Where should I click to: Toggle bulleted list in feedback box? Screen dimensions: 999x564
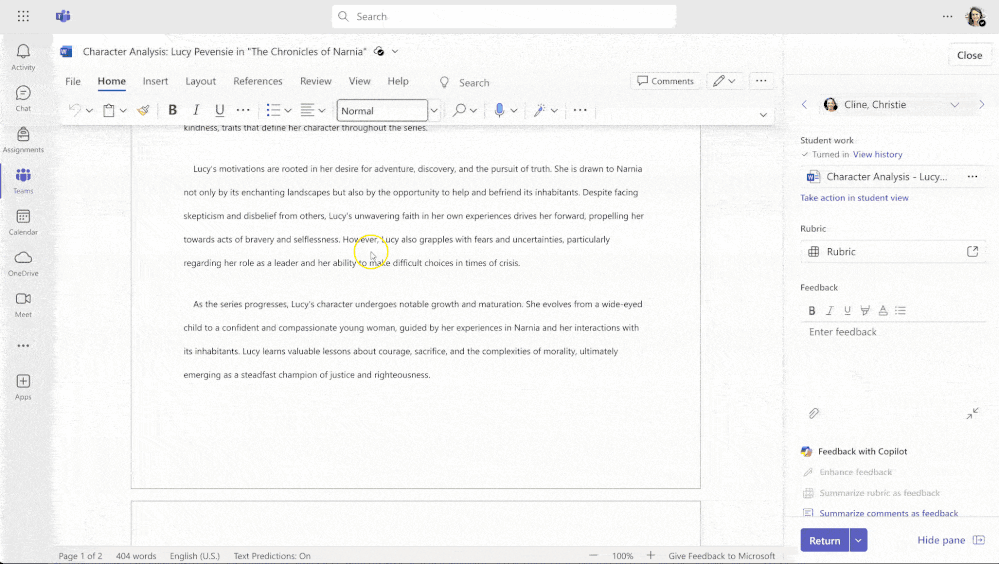(x=900, y=311)
